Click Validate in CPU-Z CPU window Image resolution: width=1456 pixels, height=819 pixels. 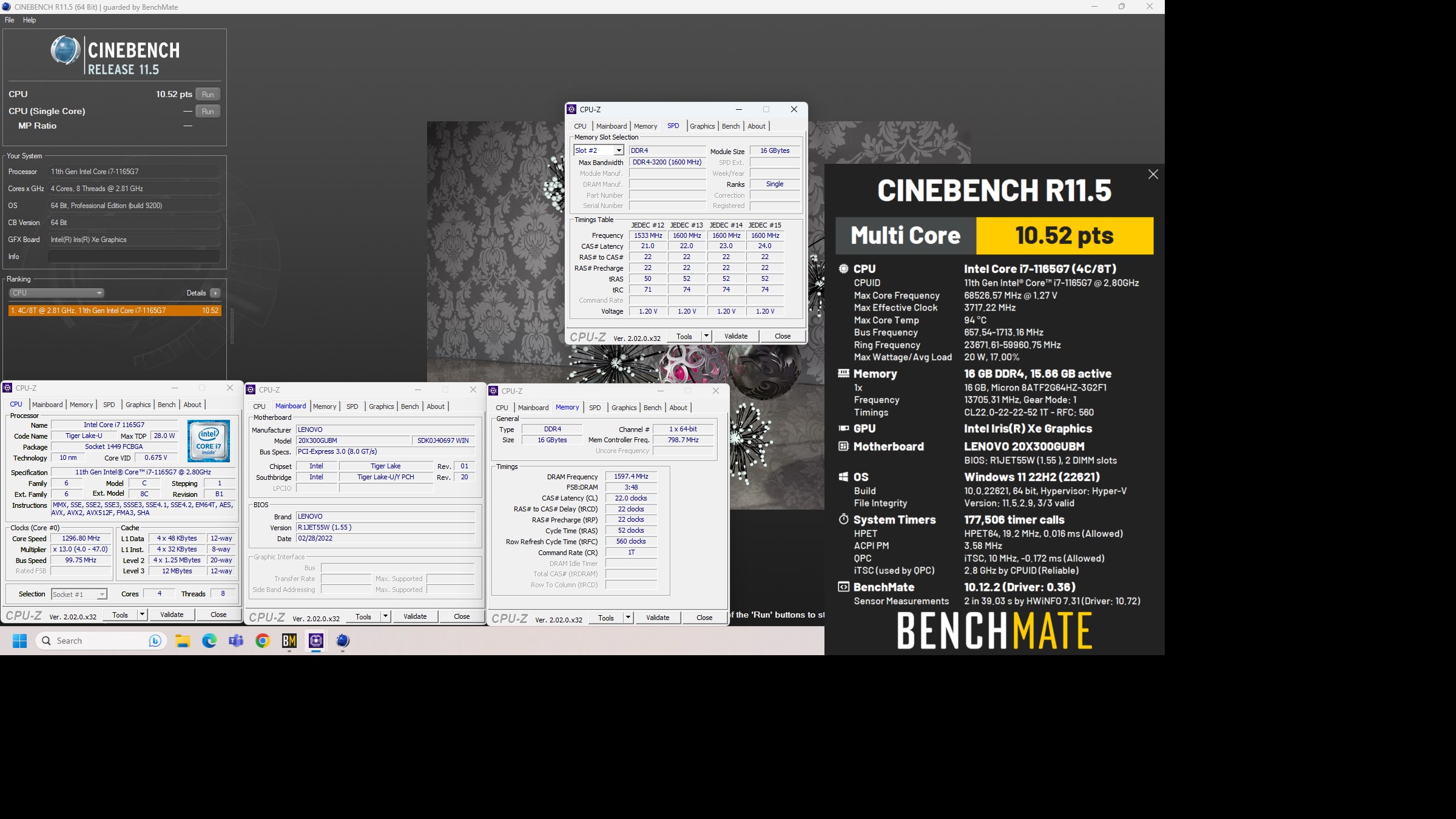point(172,615)
